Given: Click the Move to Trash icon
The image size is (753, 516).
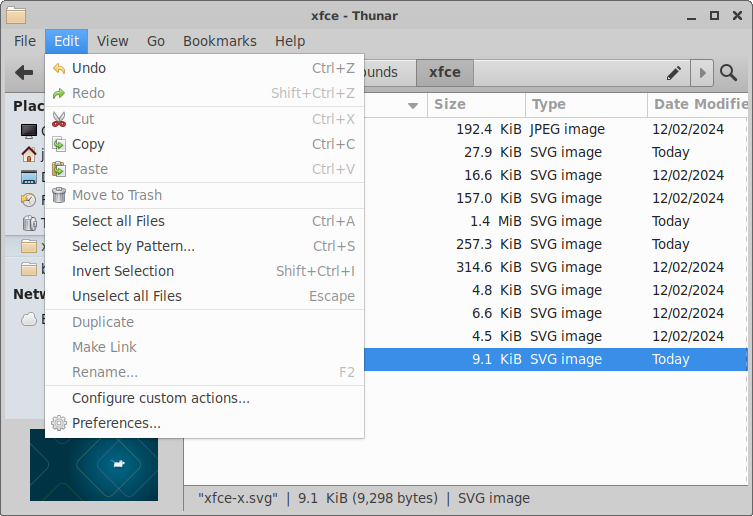Looking at the screenshot, I should [x=59, y=195].
